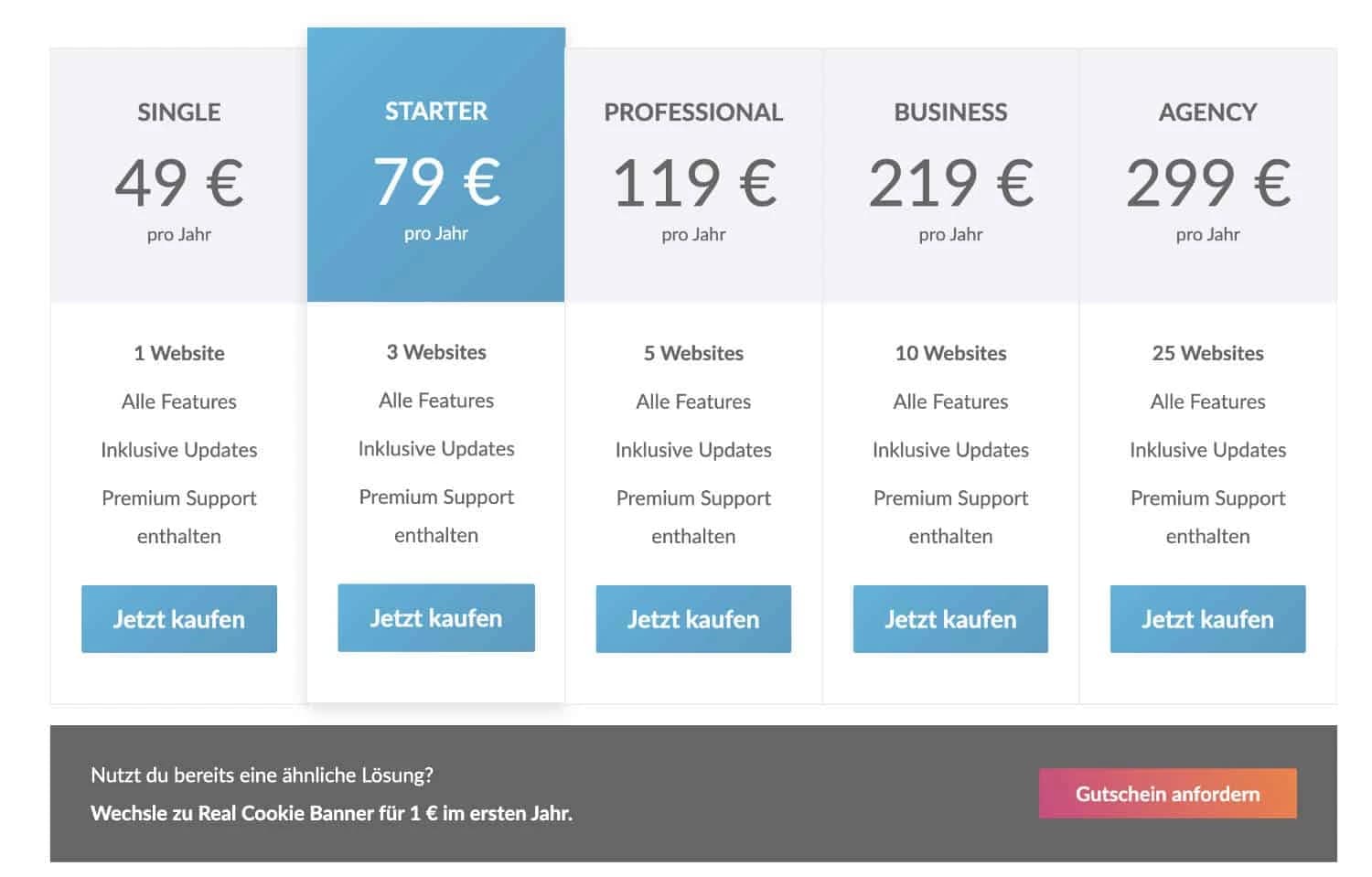Select the 119 € yearly price

[693, 183]
